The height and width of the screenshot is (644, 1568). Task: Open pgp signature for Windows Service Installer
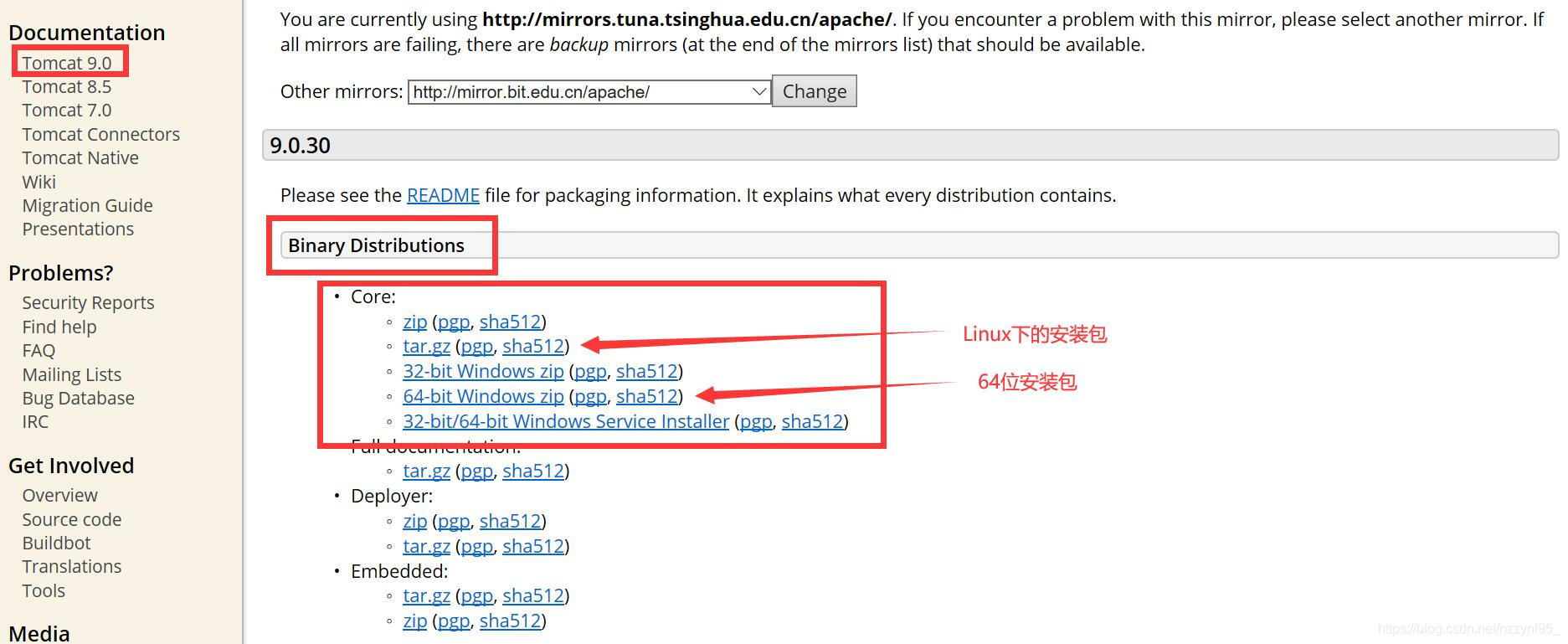point(756,421)
